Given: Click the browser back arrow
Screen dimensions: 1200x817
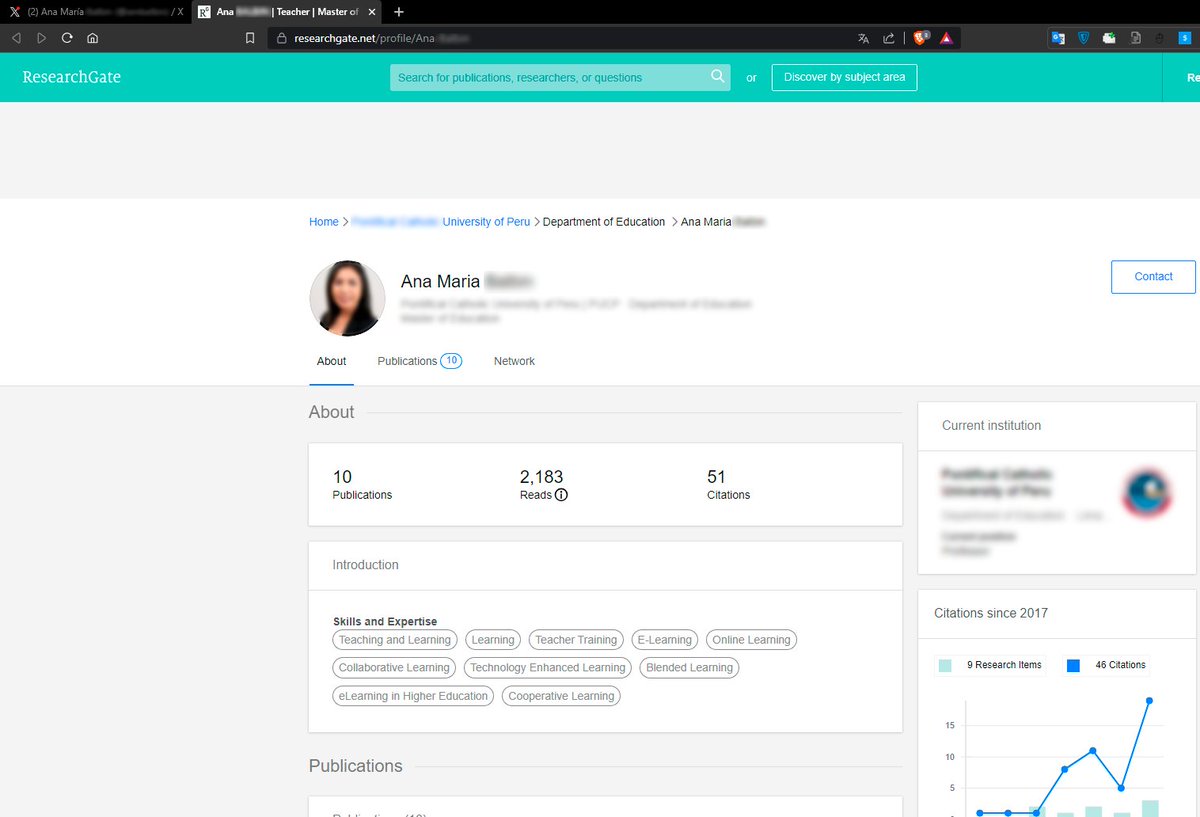Looking at the screenshot, I should pos(16,38).
